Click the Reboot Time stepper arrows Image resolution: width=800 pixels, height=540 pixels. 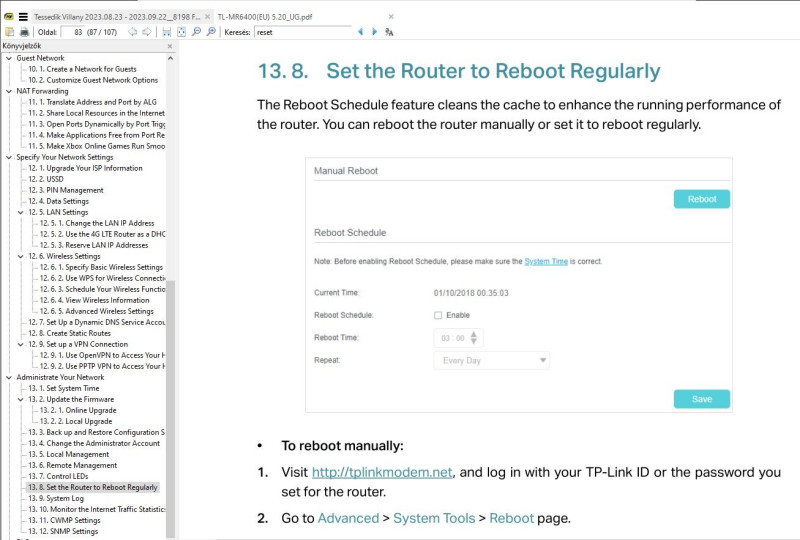click(473, 337)
